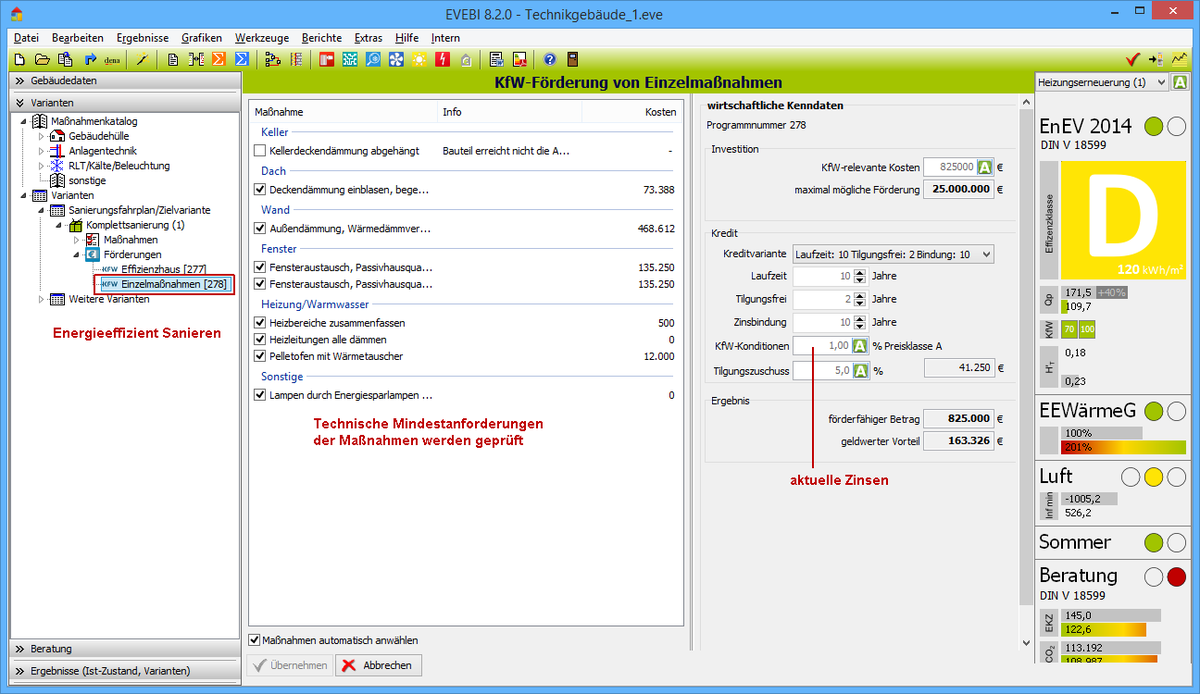Click the gray house toolbar icon
The height and width of the screenshot is (694, 1200).
pos(465,59)
